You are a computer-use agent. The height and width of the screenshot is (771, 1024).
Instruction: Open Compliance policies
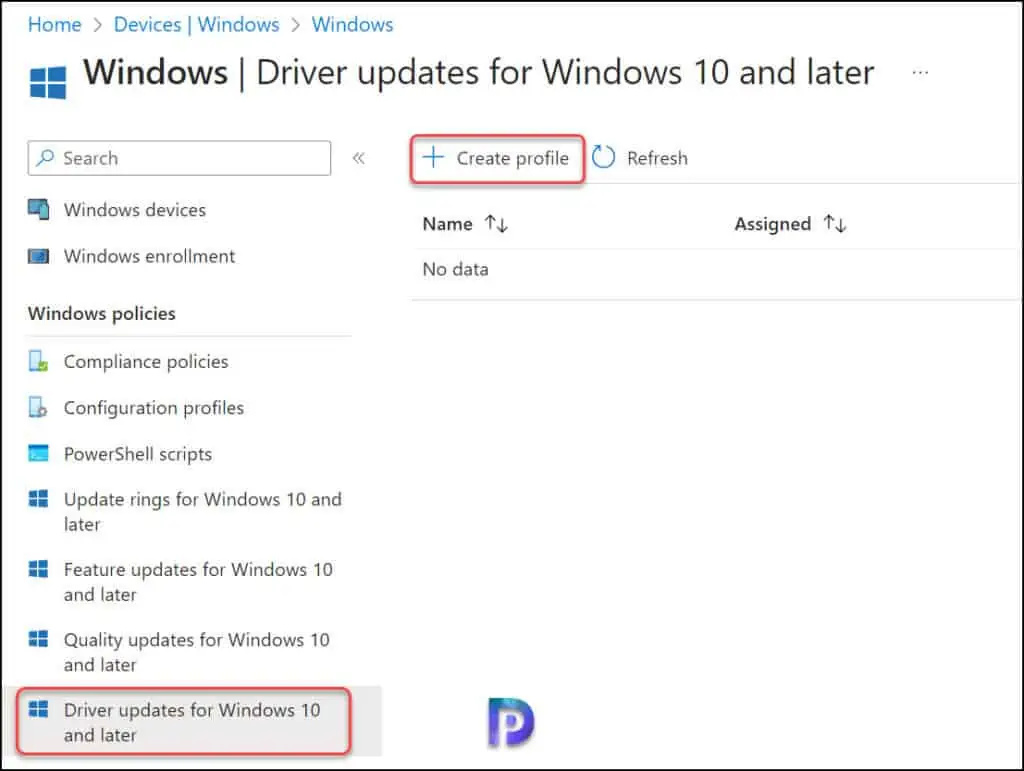click(146, 362)
